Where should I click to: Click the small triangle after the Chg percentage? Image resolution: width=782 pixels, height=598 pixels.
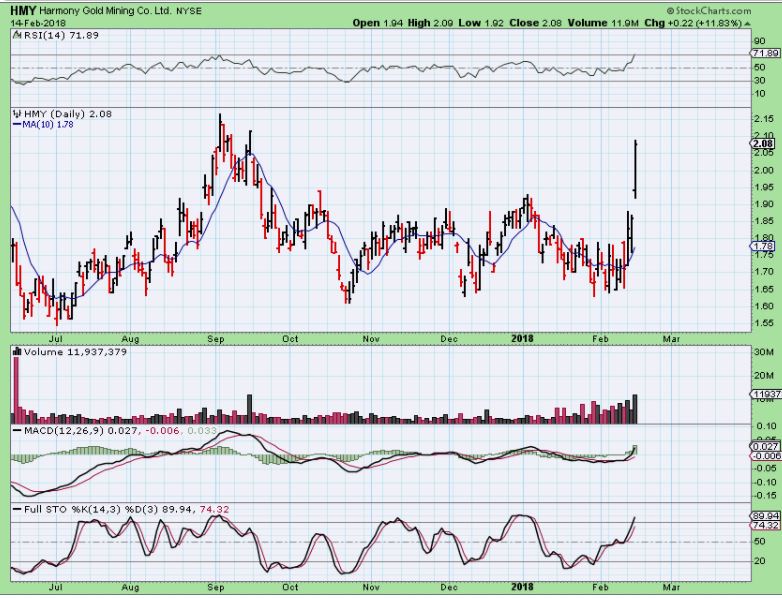747,23
